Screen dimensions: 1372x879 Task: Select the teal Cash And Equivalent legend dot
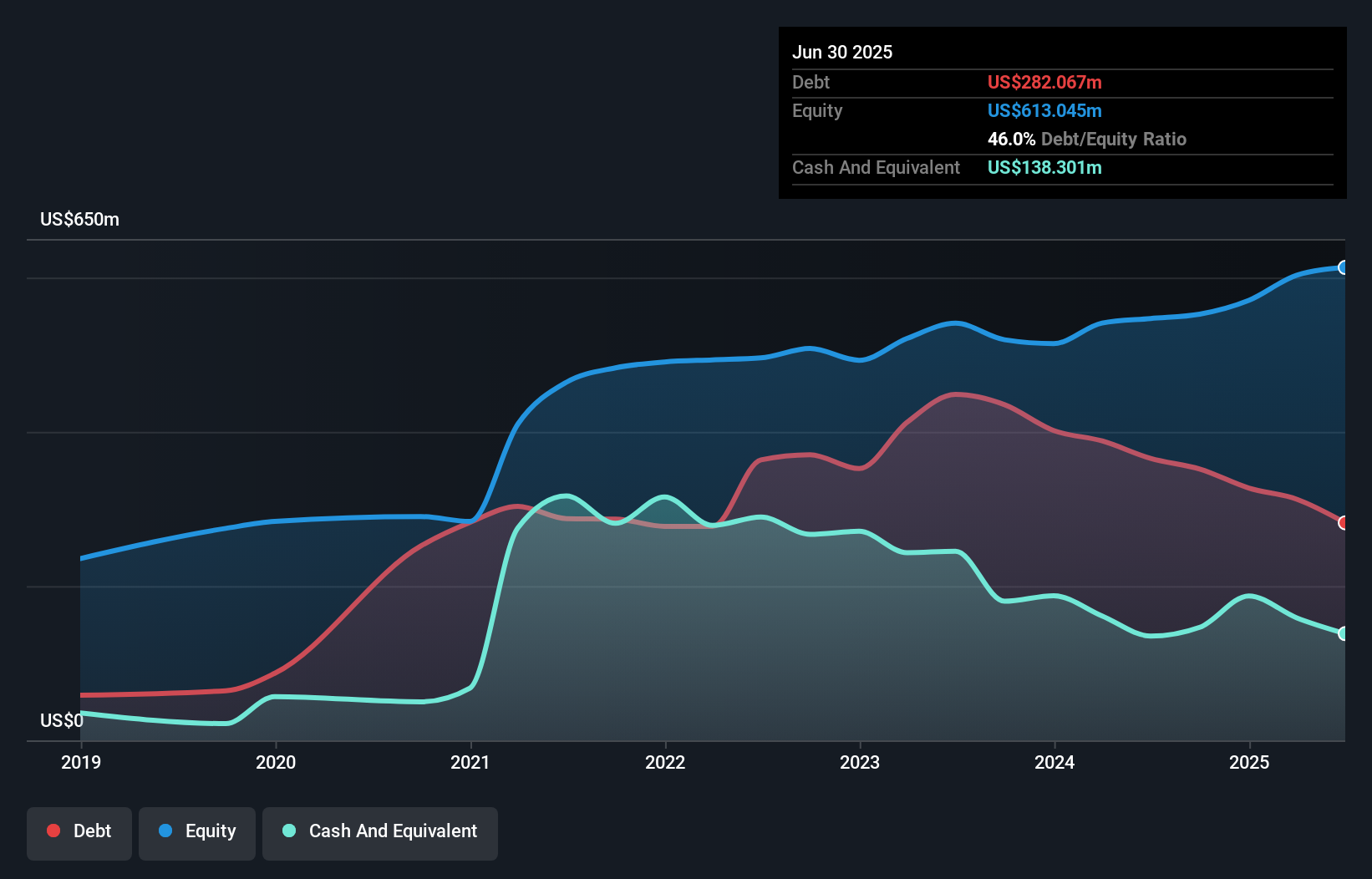(288, 831)
